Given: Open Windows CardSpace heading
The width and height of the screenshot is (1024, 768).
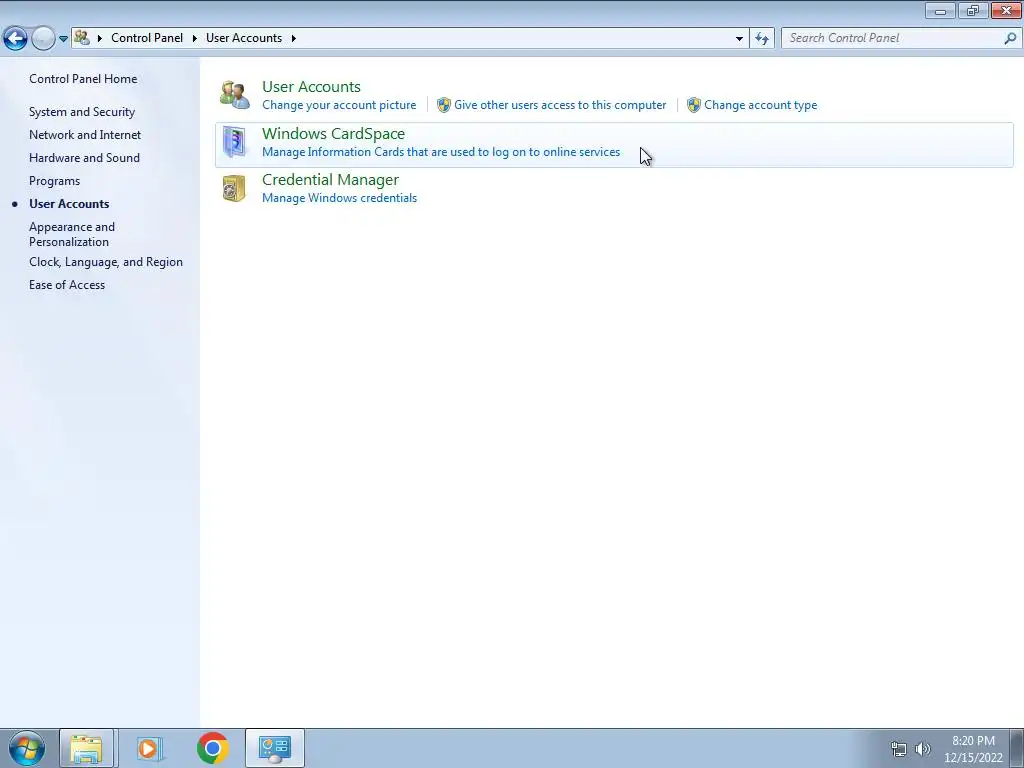Looking at the screenshot, I should 333,133.
